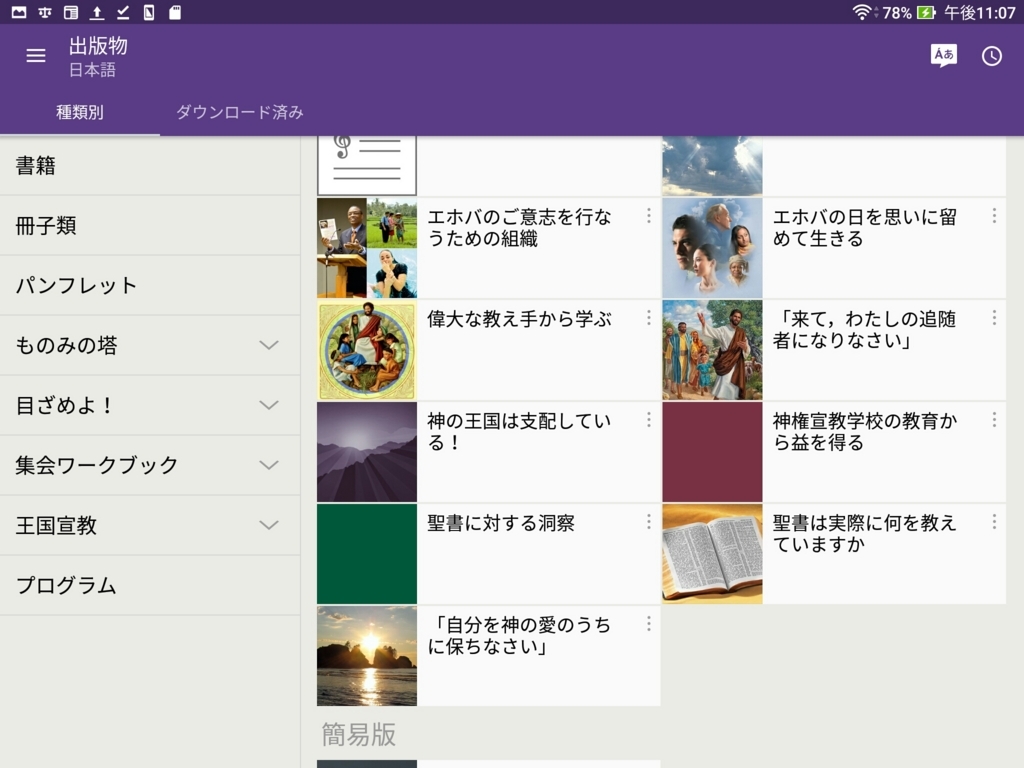1024x768 pixels.
Task: Tap the 簡易版 section heading
Action: 359,735
